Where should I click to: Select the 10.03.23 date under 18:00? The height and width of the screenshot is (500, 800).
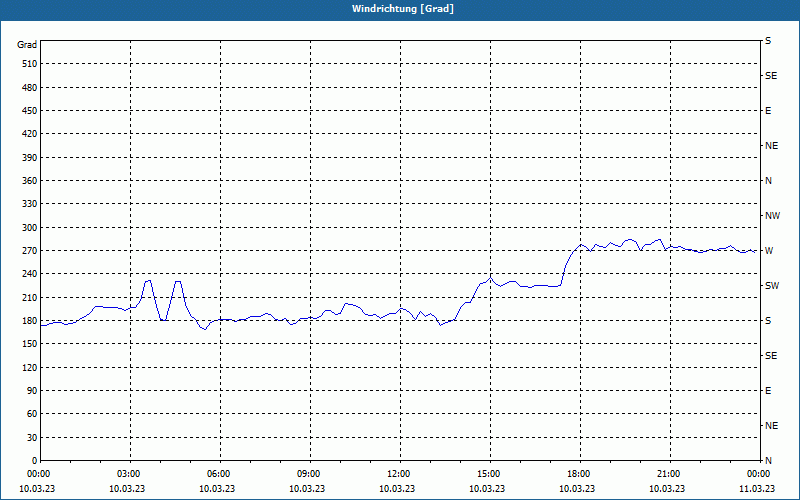point(577,488)
